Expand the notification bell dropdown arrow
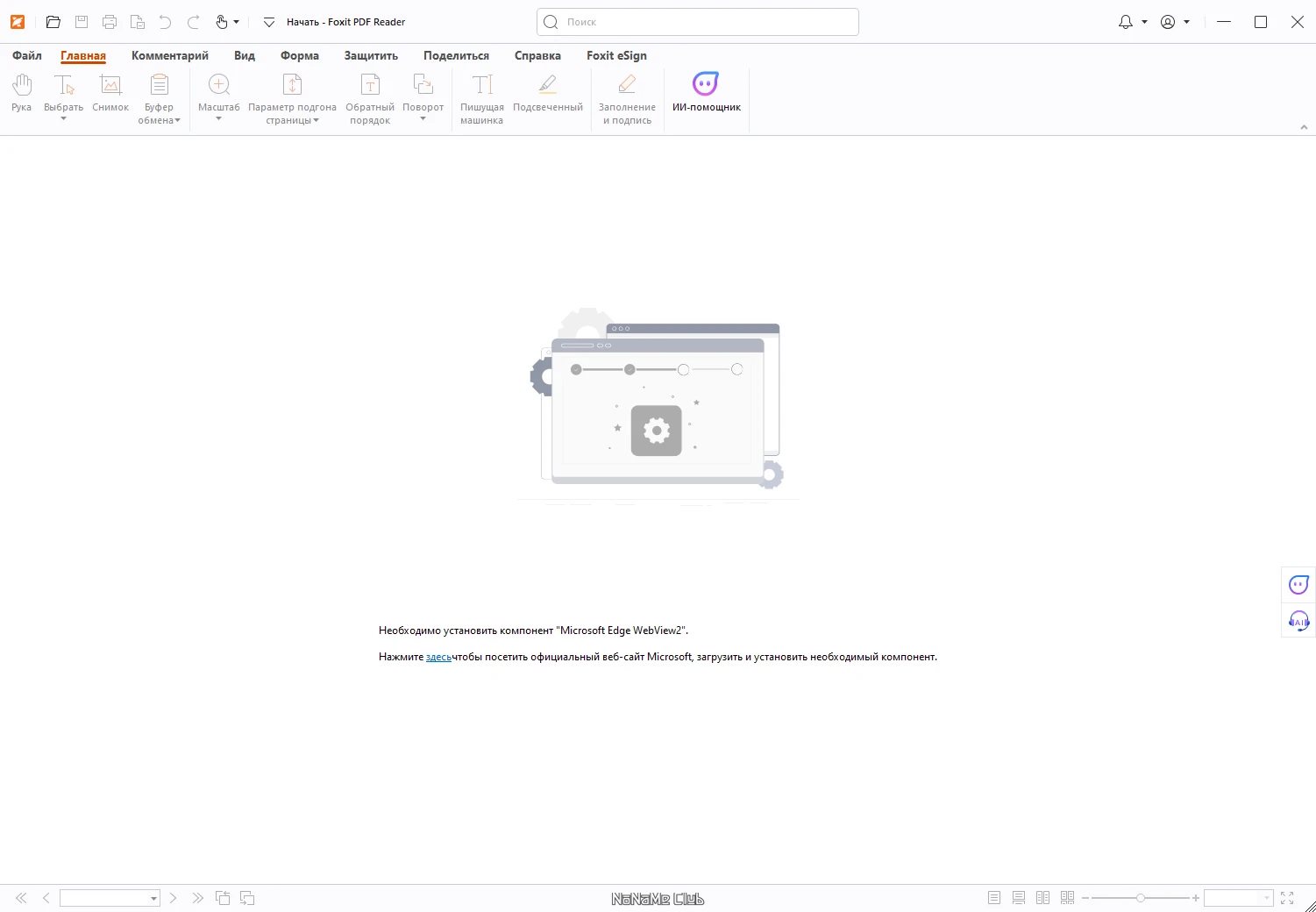 [1144, 22]
